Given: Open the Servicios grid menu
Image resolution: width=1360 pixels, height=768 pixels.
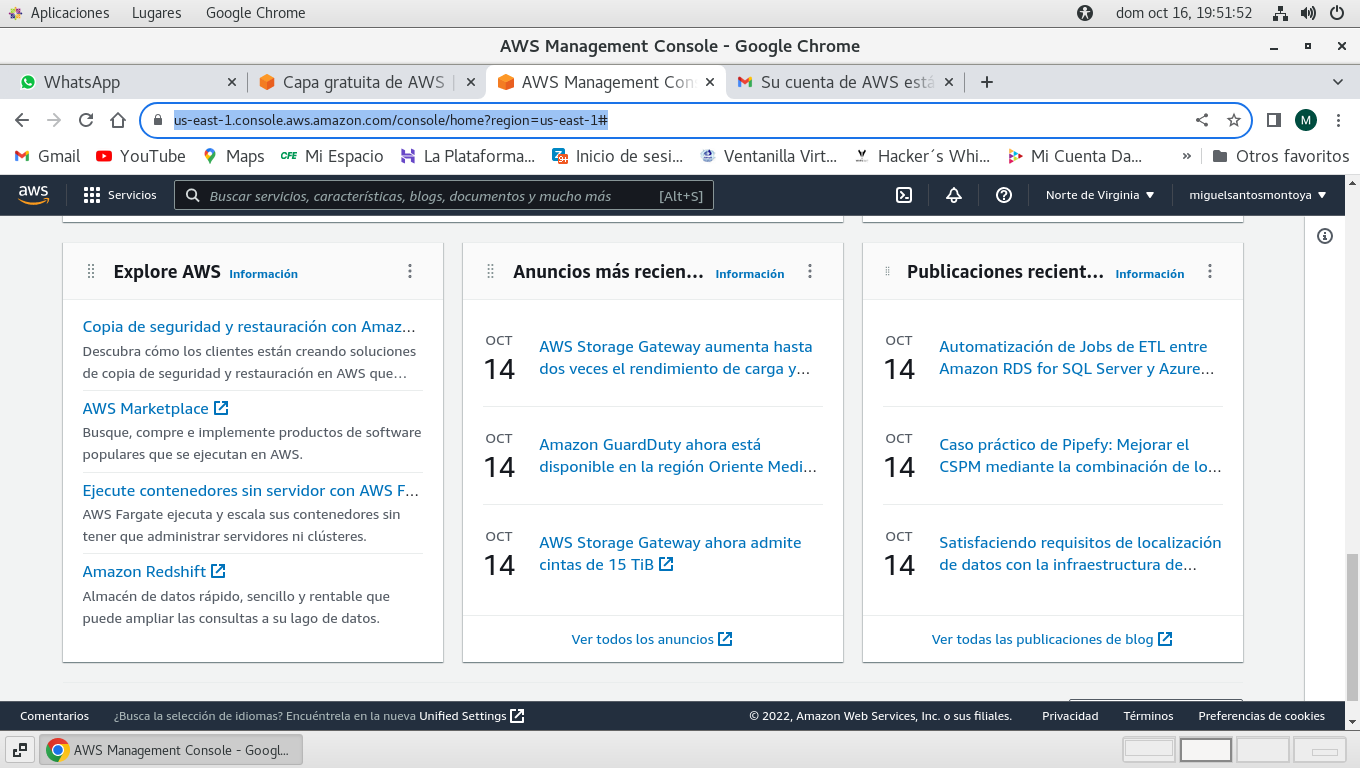Looking at the screenshot, I should (120, 195).
